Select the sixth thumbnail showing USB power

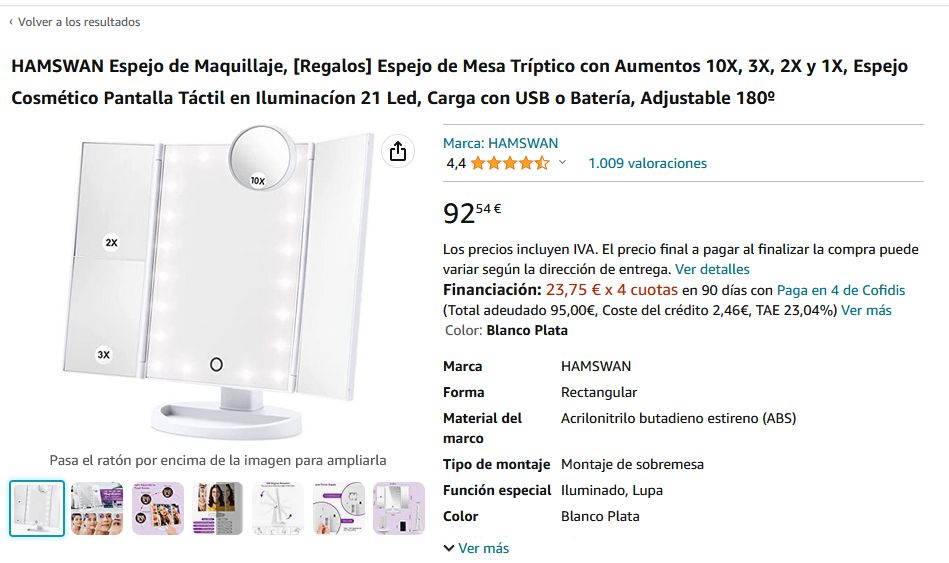(x=338, y=509)
